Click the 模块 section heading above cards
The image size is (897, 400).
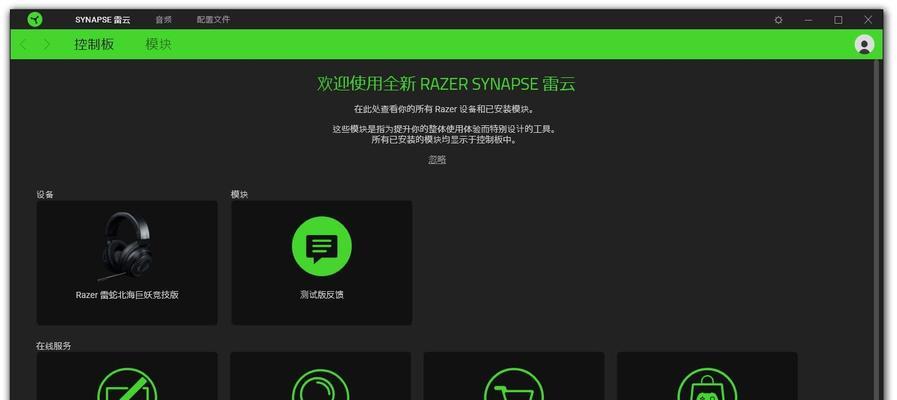[x=239, y=195]
